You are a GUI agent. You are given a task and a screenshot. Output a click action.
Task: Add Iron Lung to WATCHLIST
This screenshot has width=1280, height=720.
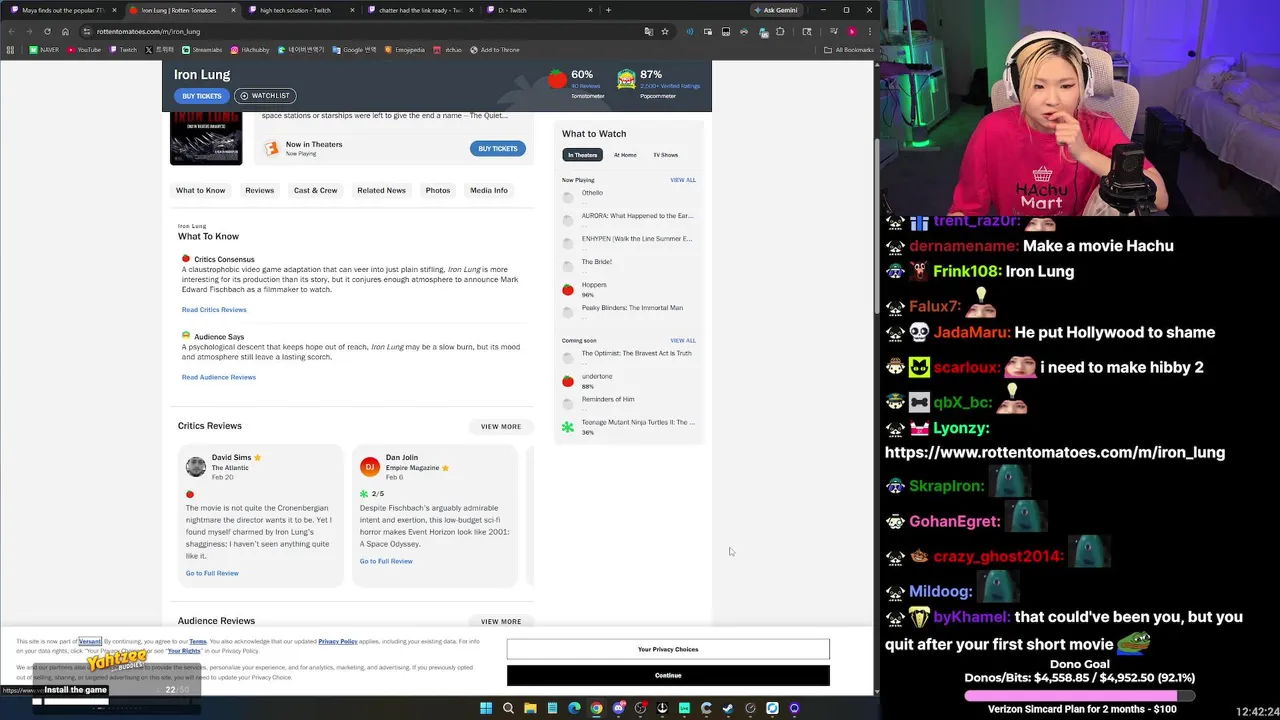click(265, 96)
